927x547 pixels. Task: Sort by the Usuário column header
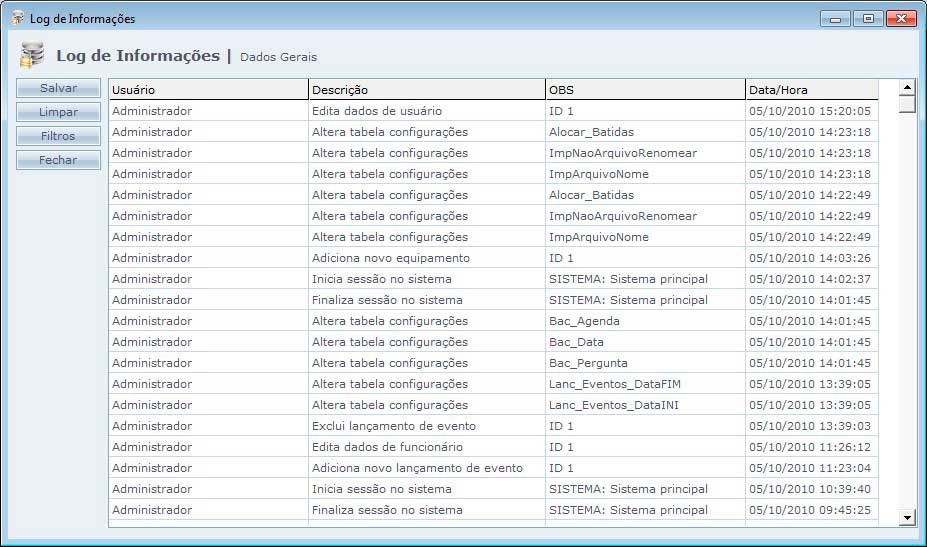pyautogui.click(x=208, y=90)
